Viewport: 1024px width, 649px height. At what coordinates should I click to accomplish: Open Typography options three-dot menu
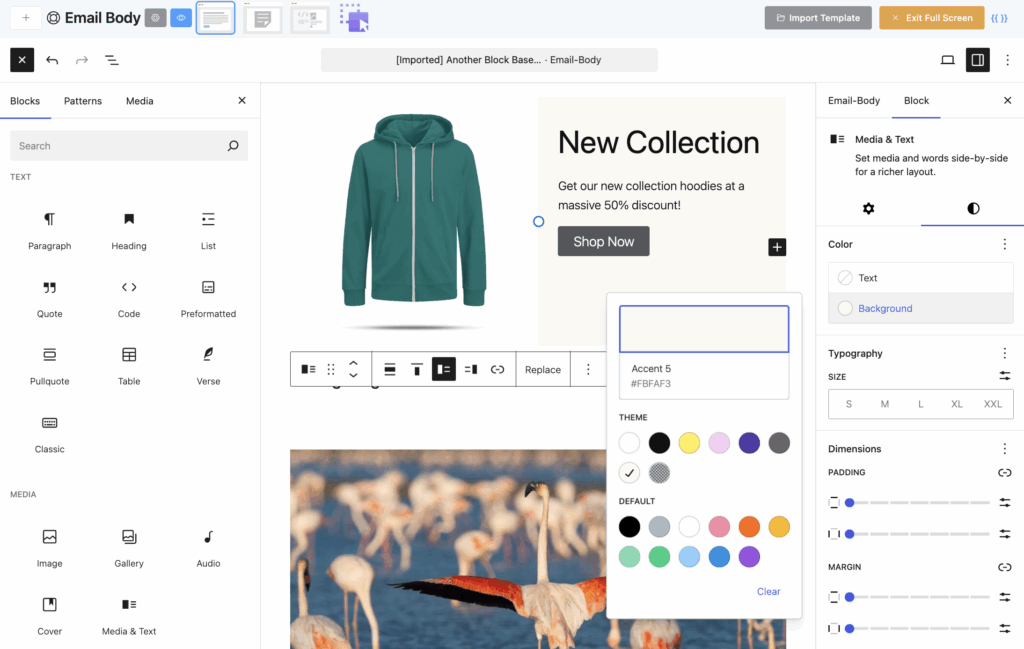1004,353
